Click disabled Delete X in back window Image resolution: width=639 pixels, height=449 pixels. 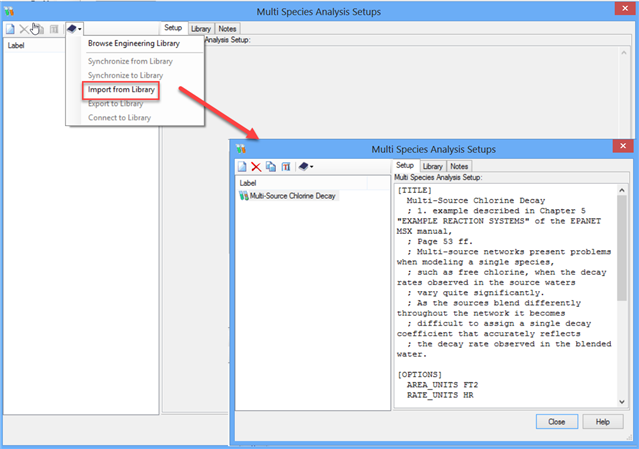pyautogui.click(x=24, y=29)
